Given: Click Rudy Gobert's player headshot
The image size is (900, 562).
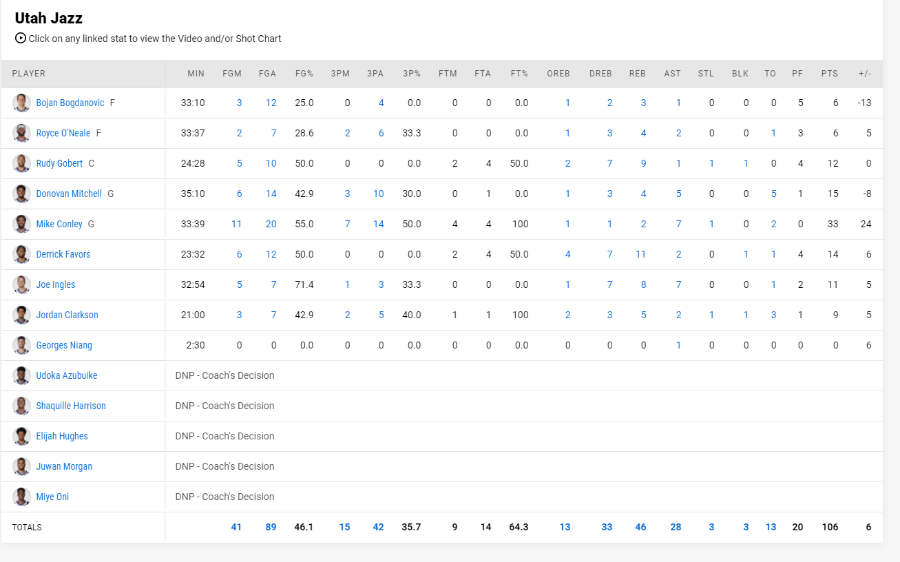Looking at the screenshot, I should 21,164.
